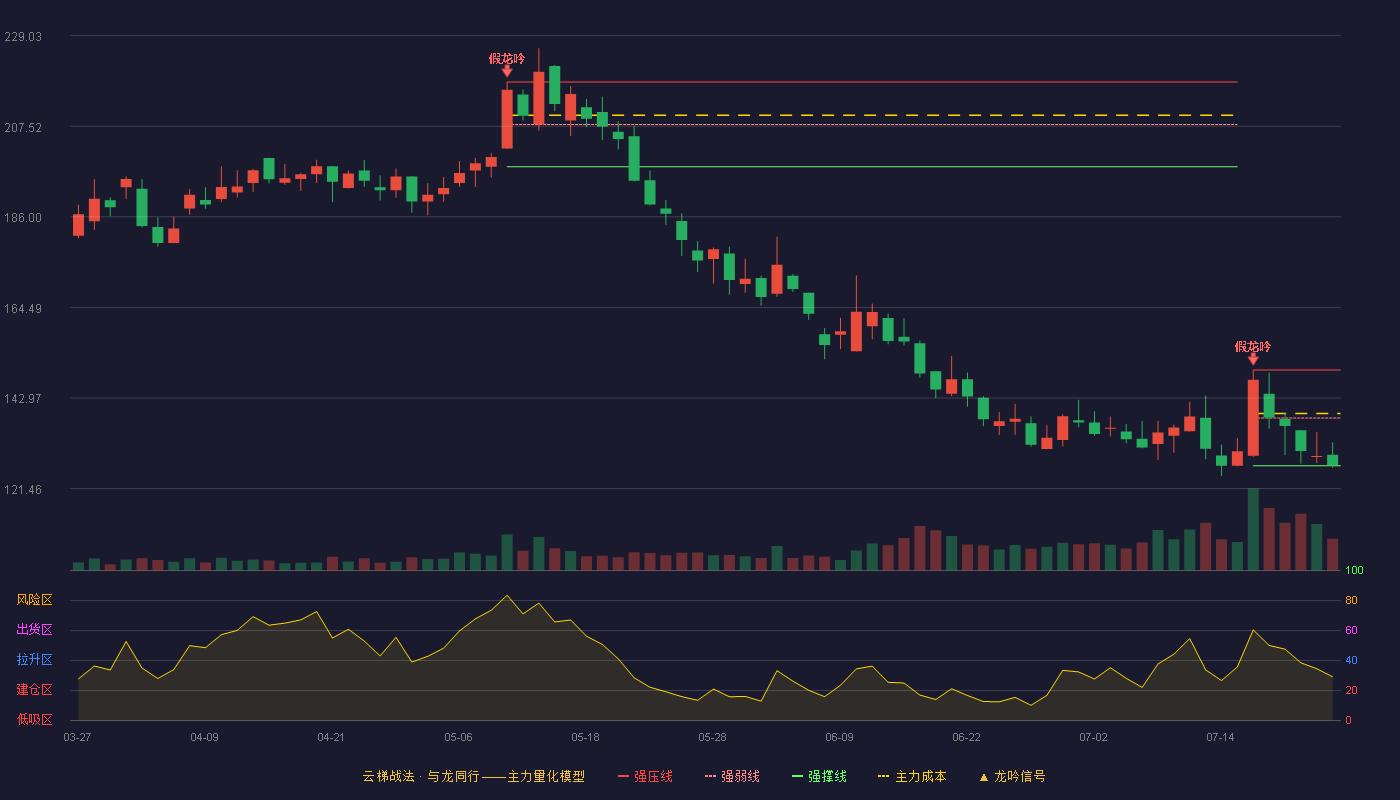Click the 186.00 price axis label
This screenshot has height=800, width=1400.
click(23, 218)
